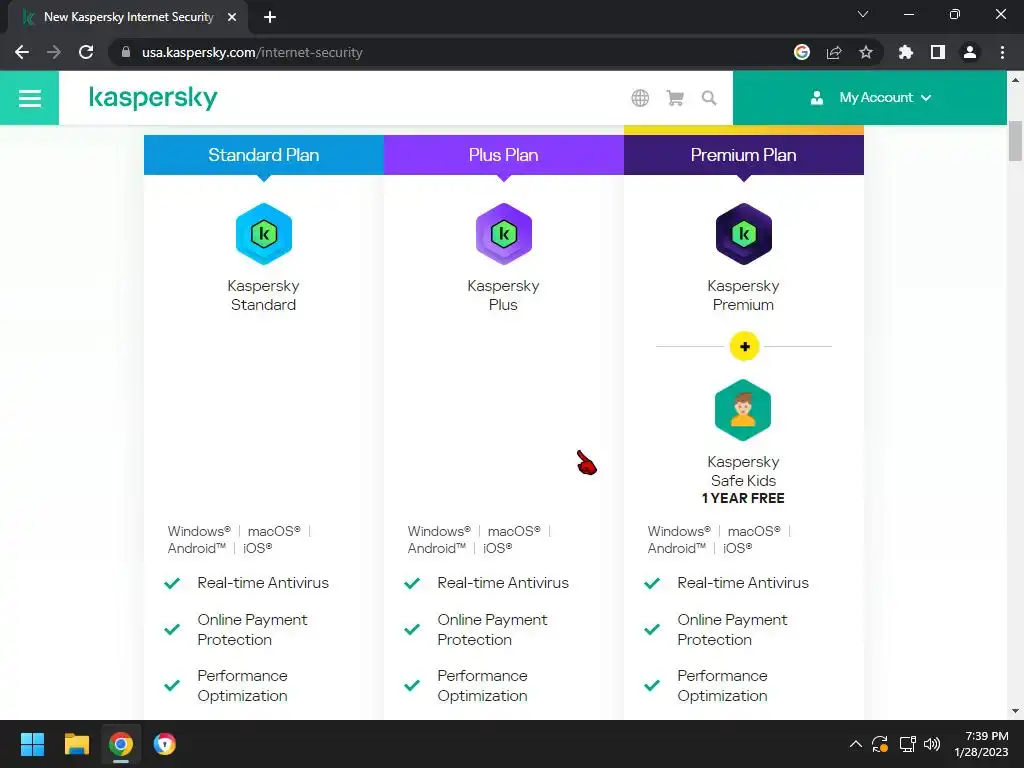The width and height of the screenshot is (1024, 768).
Task: Open Chrome three-dot menu
Action: pyautogui.click(x=1002, y=52)
